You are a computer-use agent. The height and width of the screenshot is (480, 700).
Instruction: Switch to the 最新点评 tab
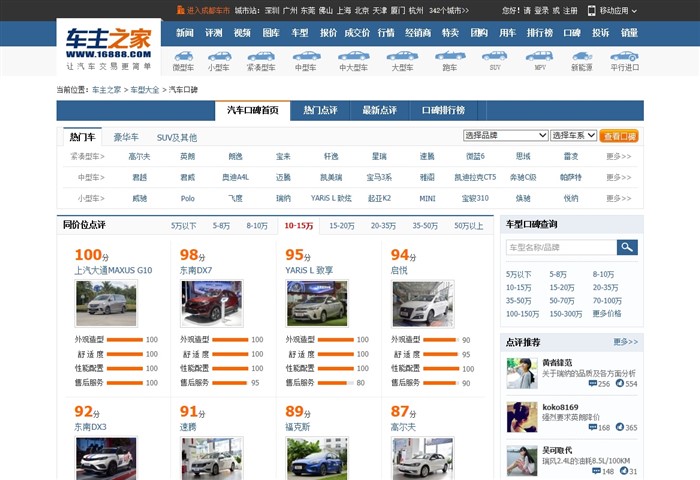coord(379,110)
